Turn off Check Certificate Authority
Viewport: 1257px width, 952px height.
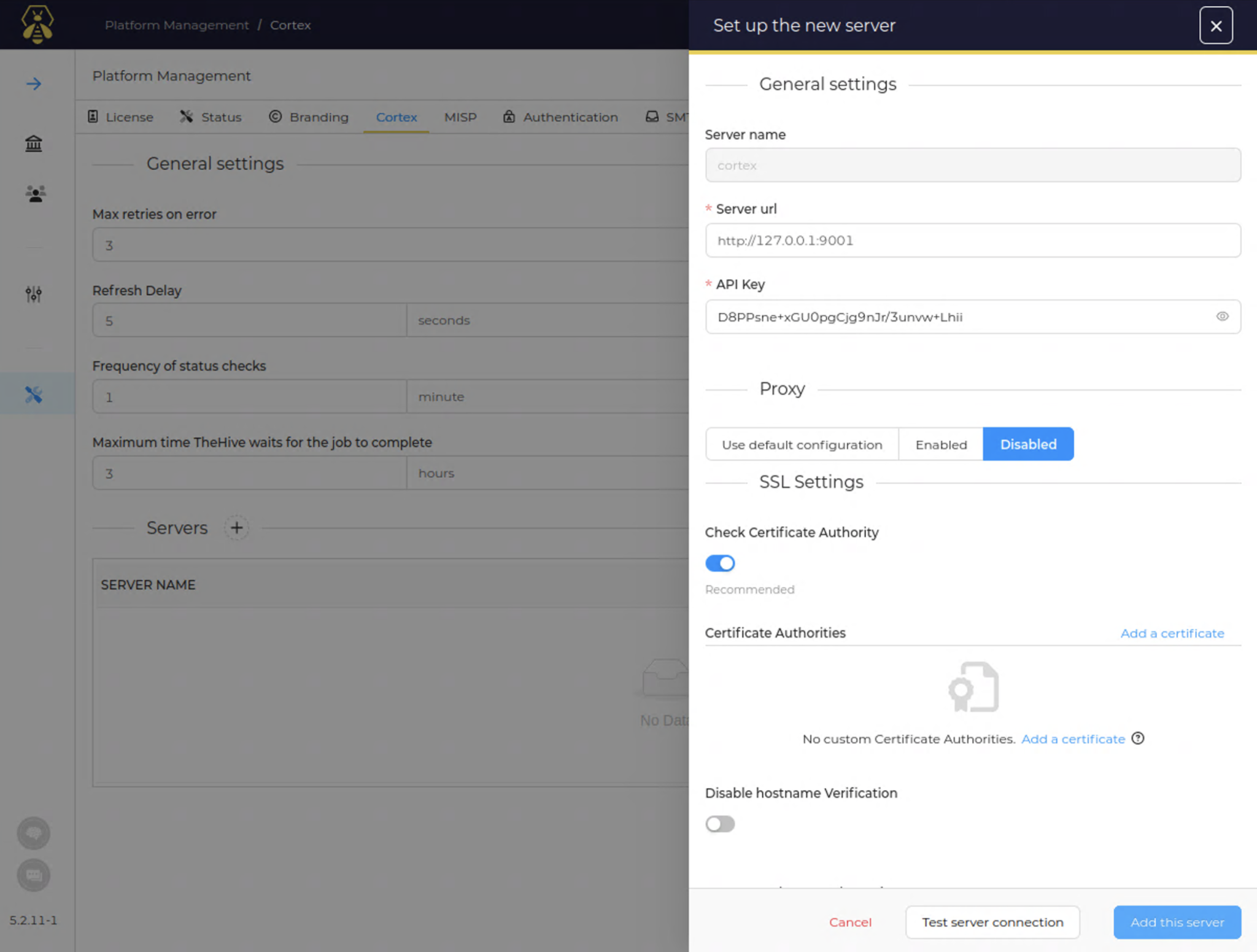[719, 563]
